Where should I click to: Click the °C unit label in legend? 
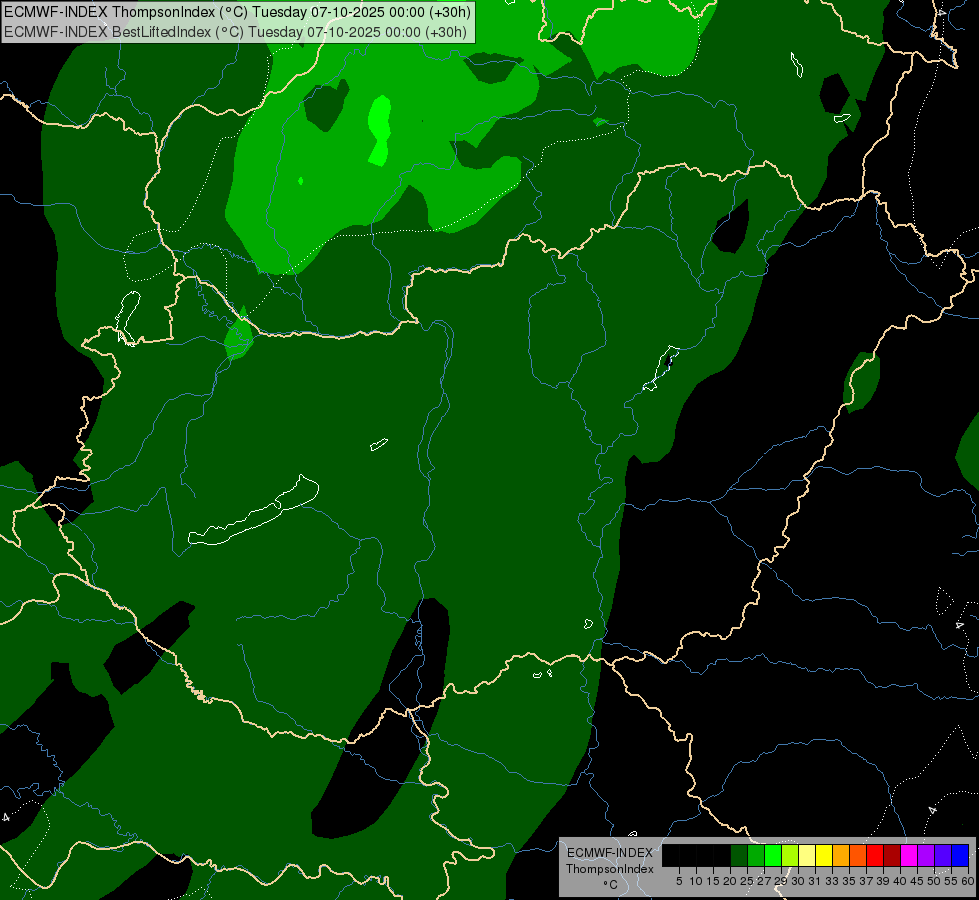pos(611,885)
